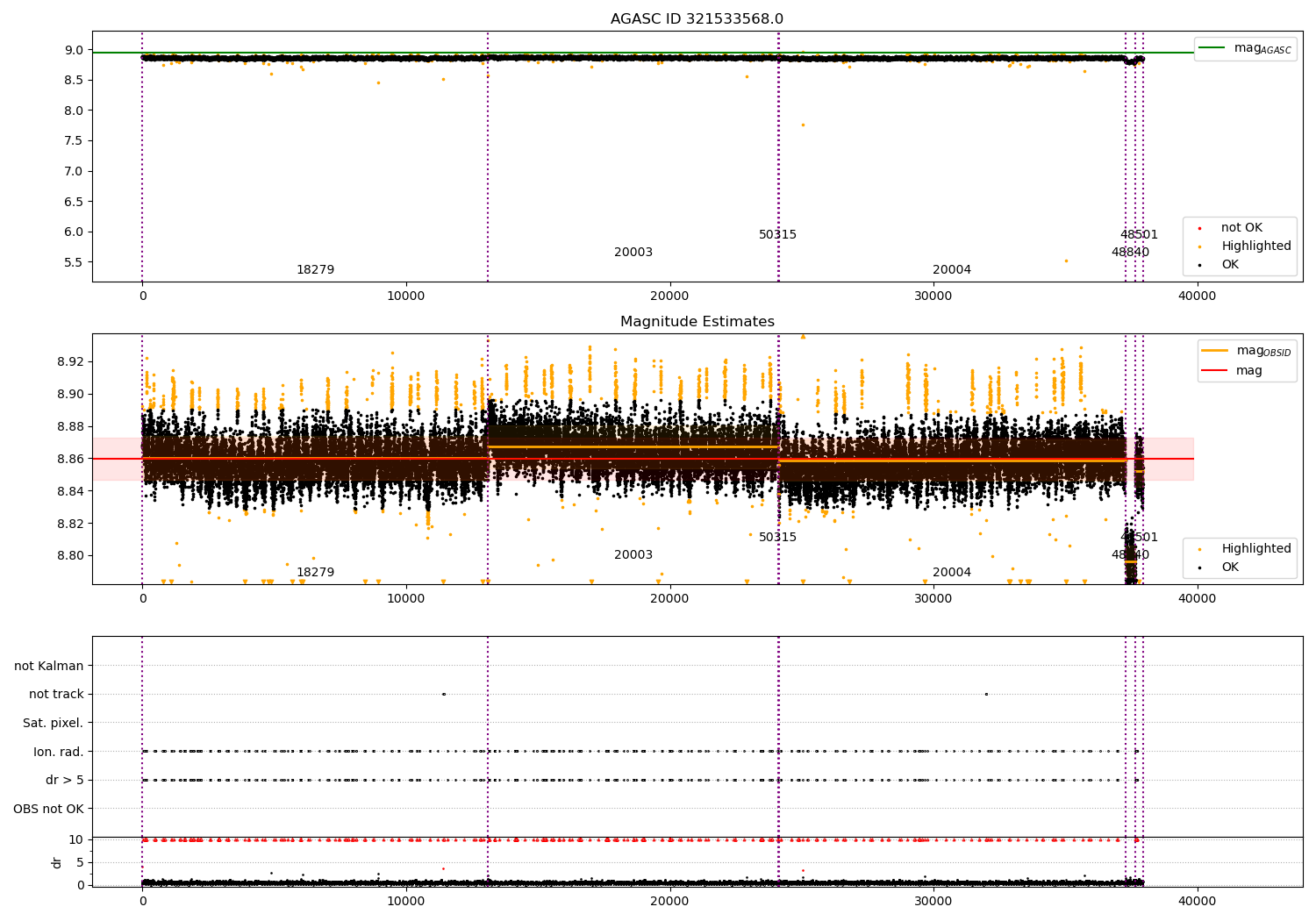Click the orange outlier point at magnitude 7.75

[803, 125]
